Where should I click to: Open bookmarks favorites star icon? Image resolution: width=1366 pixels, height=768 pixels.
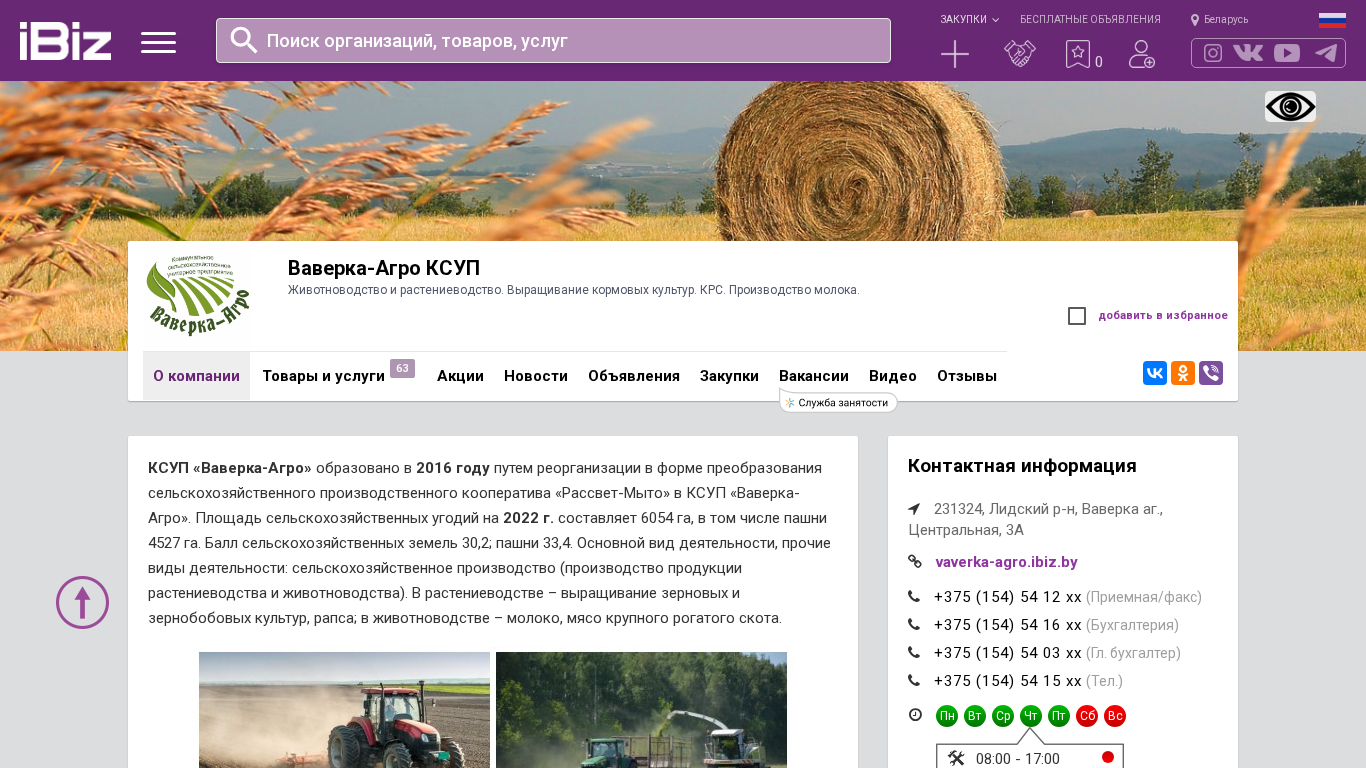coord(1077,54)
